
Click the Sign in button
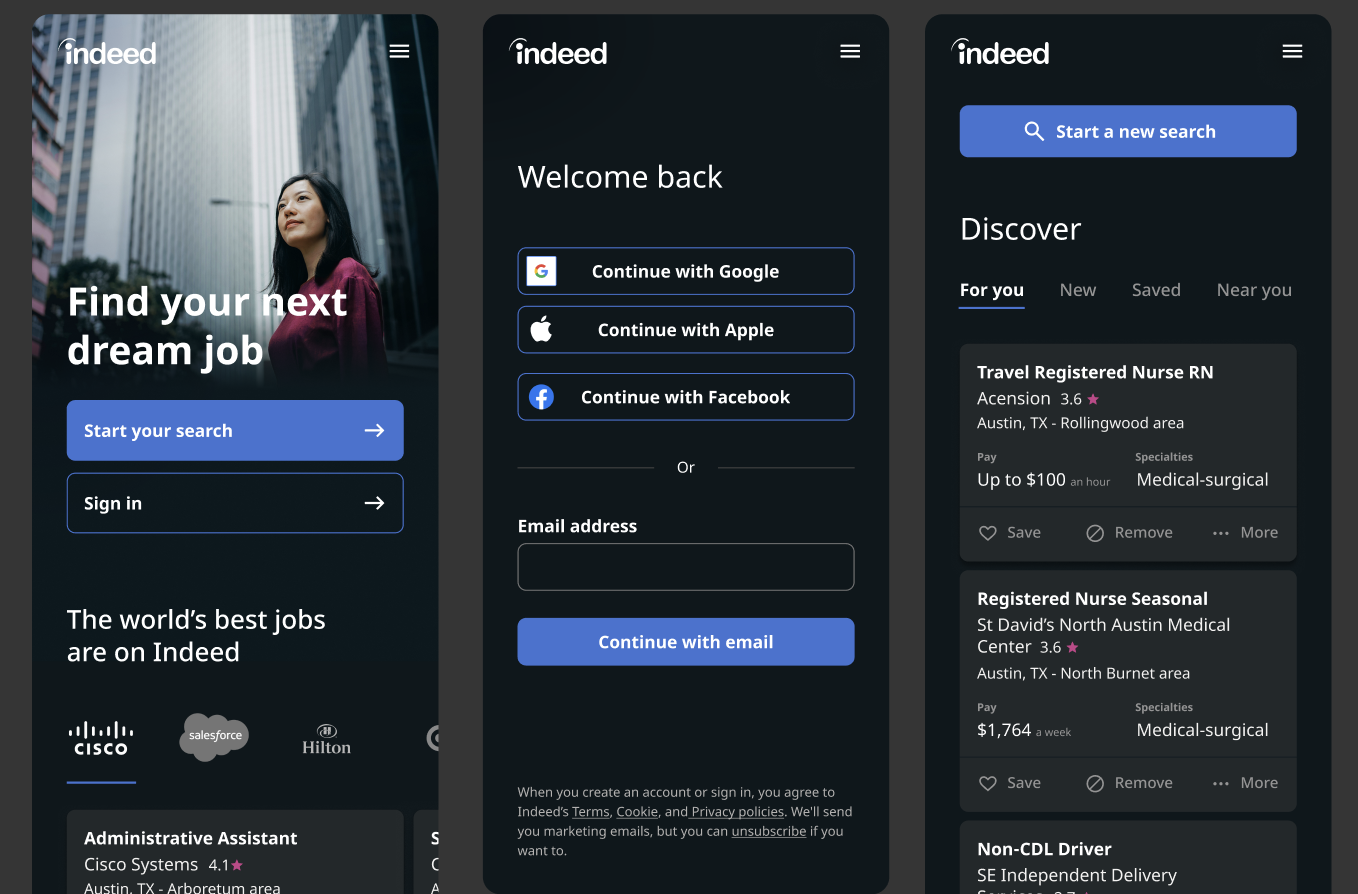pos(235,503)
